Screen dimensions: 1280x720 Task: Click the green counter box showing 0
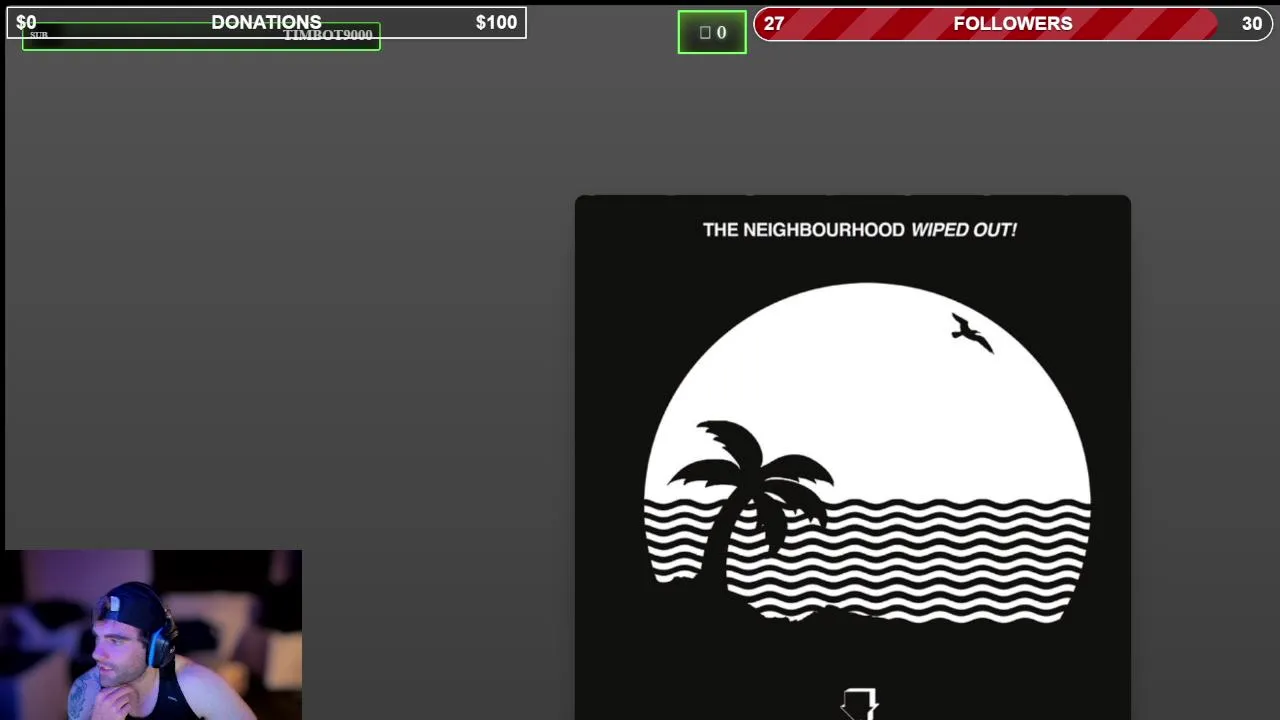[712, 32]
